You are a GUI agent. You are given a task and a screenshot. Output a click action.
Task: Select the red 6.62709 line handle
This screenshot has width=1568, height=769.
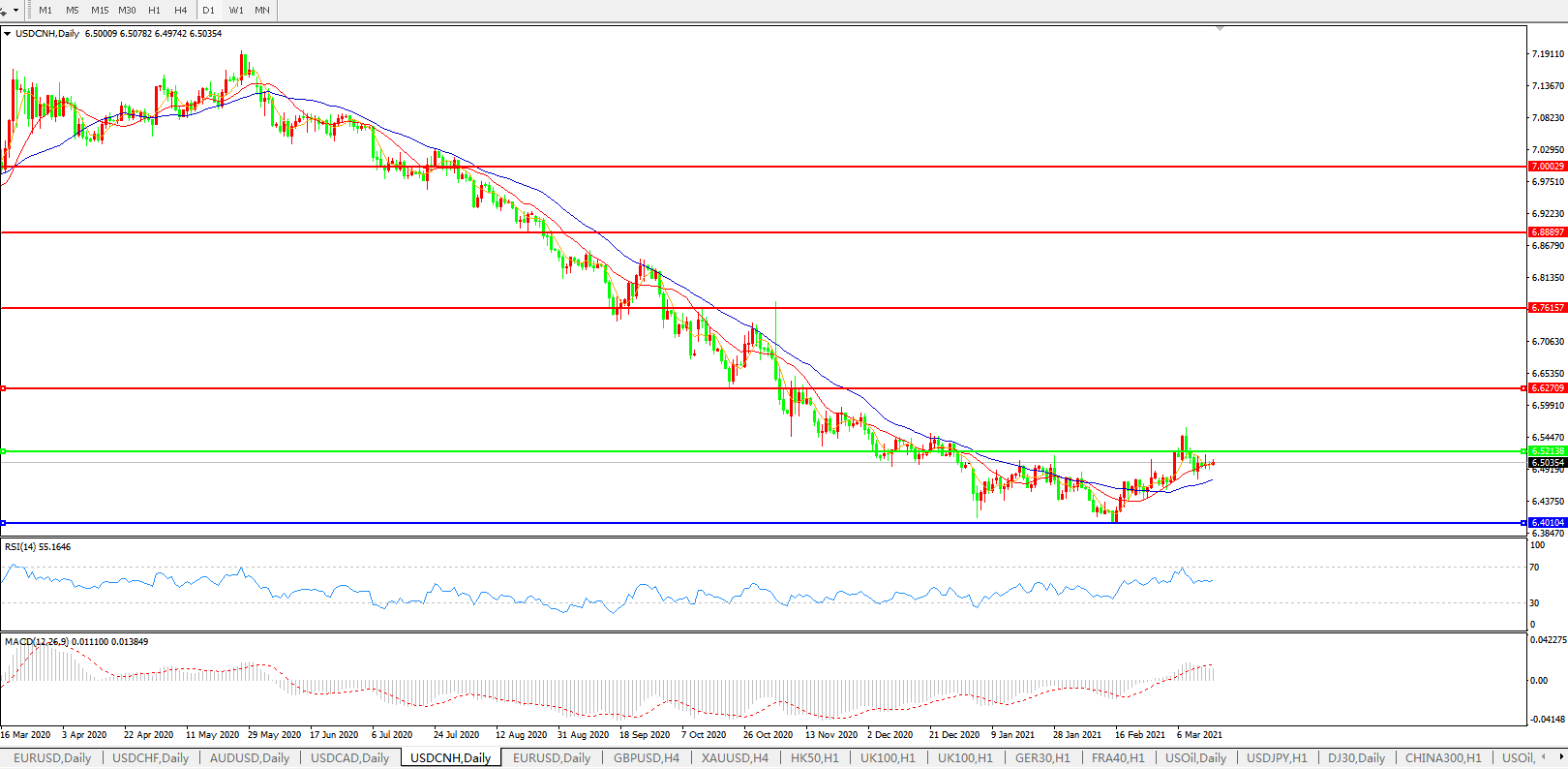4,388
